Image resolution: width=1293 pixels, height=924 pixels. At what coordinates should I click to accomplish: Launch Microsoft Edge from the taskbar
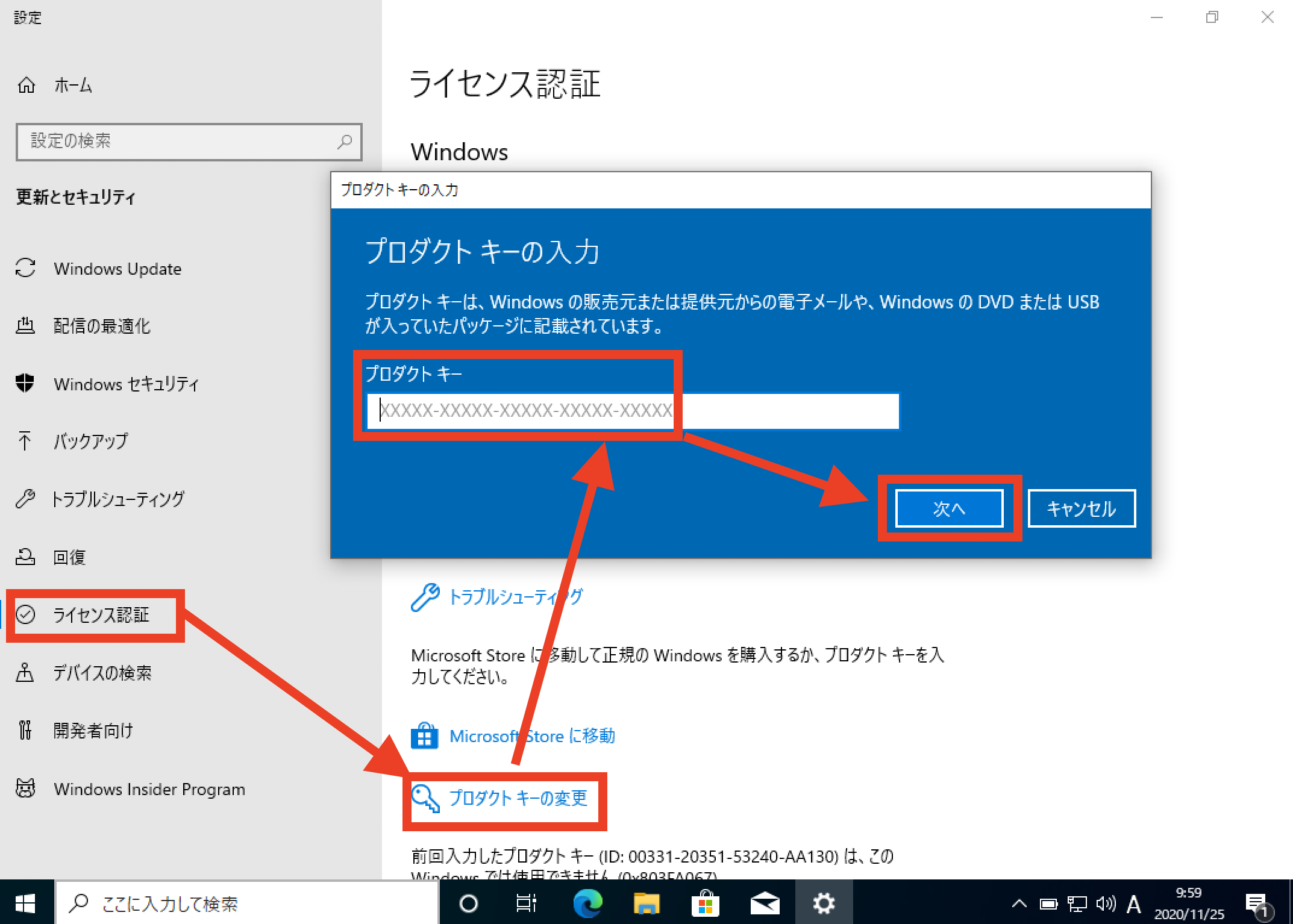pos(587,903)
